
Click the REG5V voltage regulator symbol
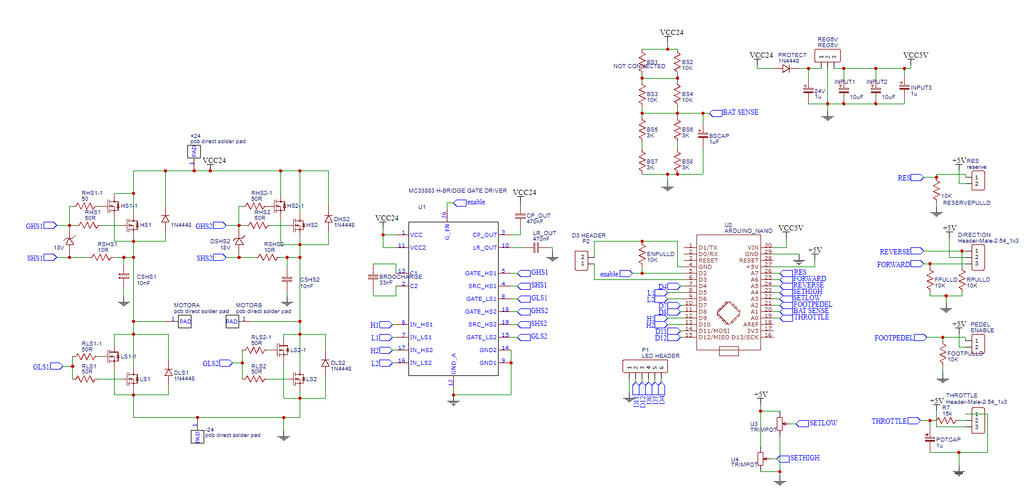point(827,57)
